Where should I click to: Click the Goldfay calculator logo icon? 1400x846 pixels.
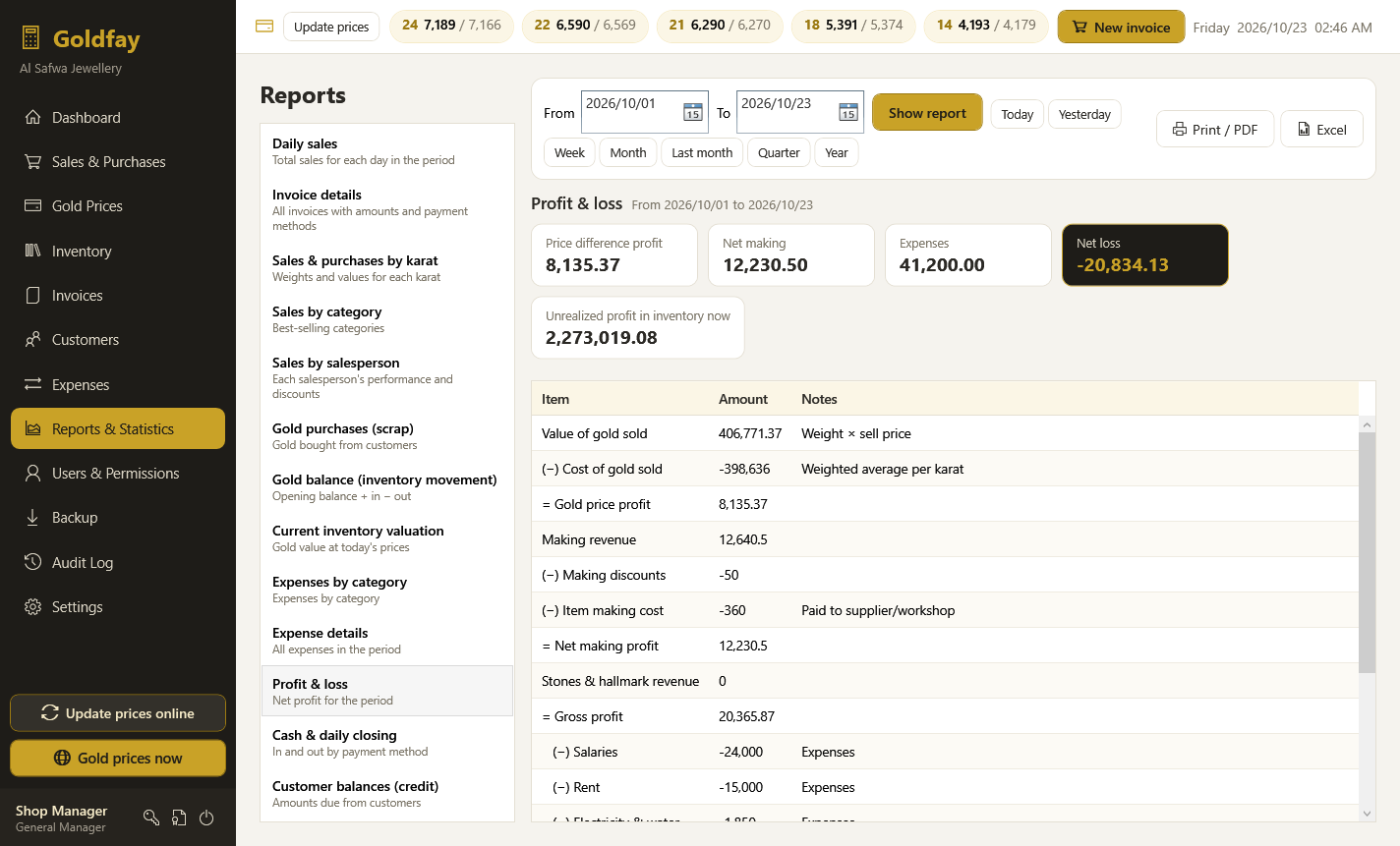tap(30, 38)
